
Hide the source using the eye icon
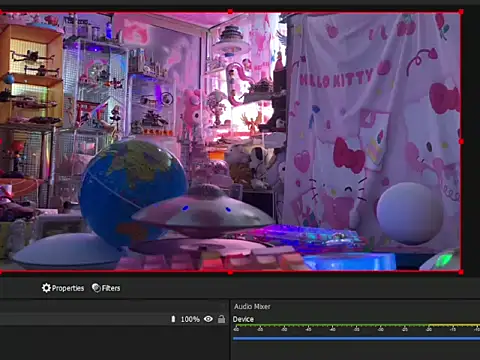tap(208, 319)
